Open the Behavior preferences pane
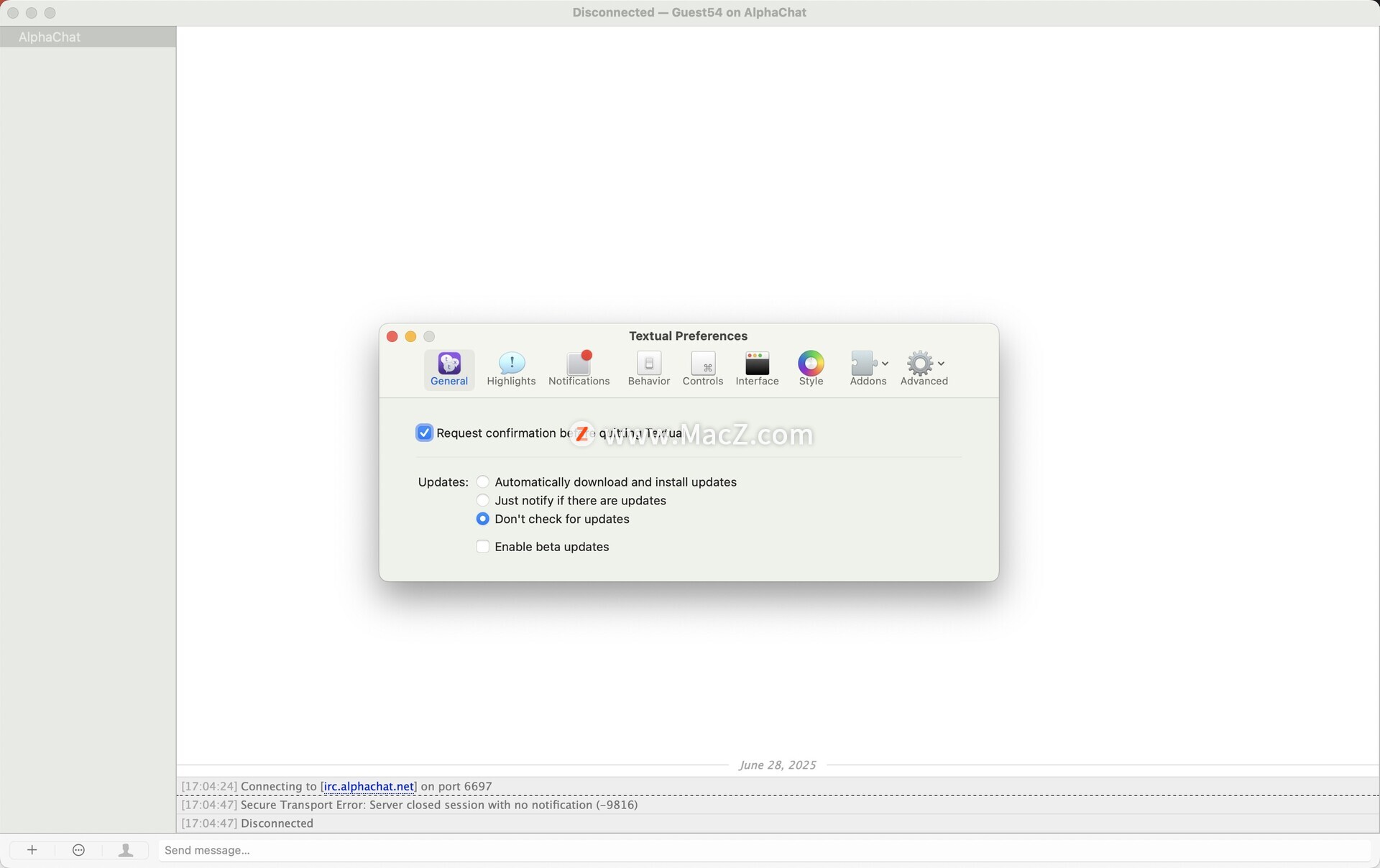Viewport: 1380px width, 868px height. [x=648, y=369]
